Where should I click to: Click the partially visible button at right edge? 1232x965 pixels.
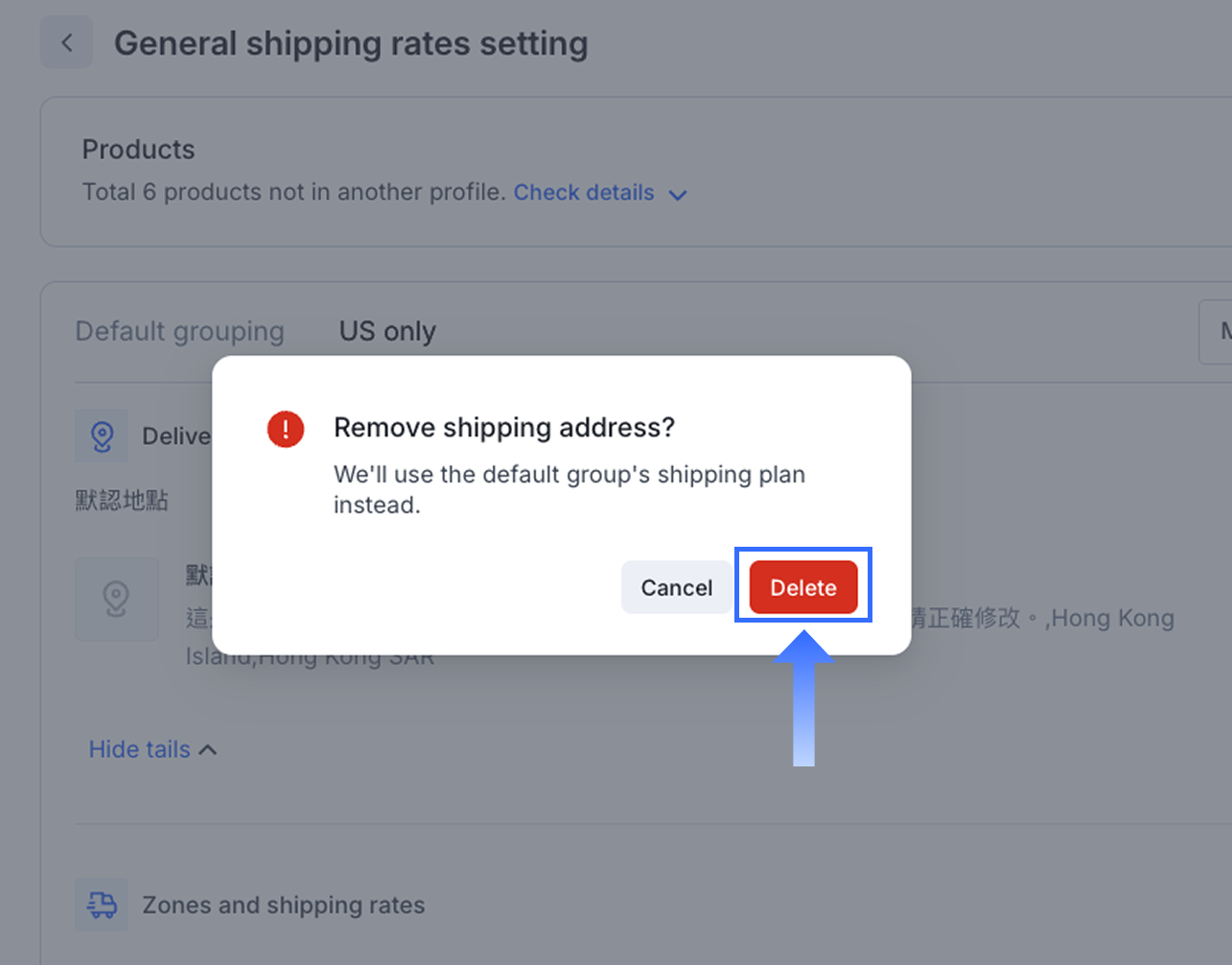click(x=1218, y=332)
